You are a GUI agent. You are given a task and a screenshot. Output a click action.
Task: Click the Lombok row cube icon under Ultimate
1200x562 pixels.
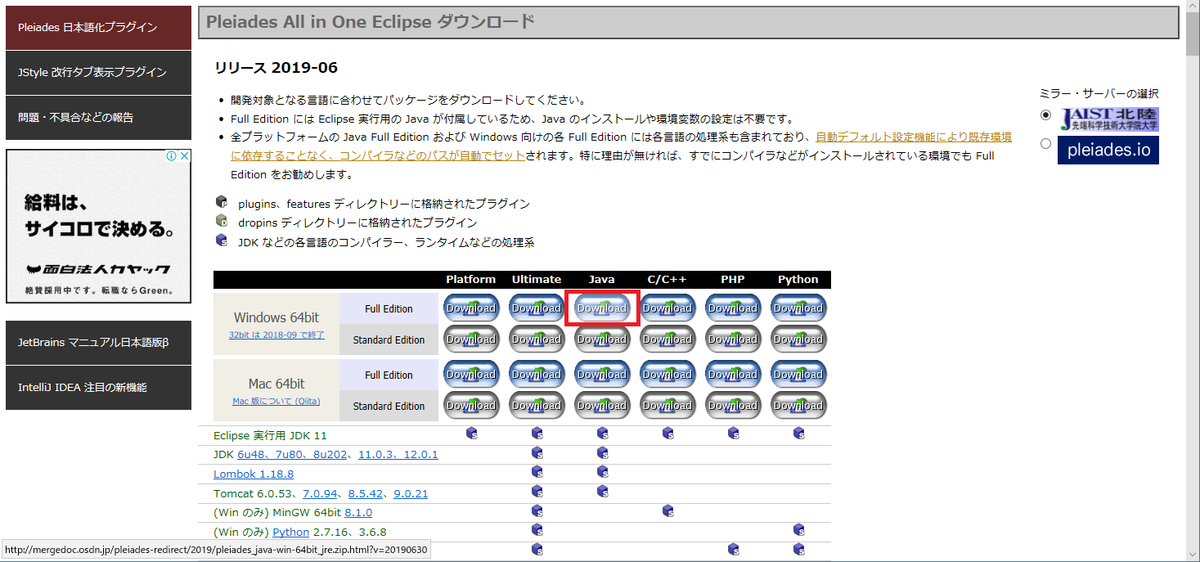pyautogui.click(x=537, y=472)
